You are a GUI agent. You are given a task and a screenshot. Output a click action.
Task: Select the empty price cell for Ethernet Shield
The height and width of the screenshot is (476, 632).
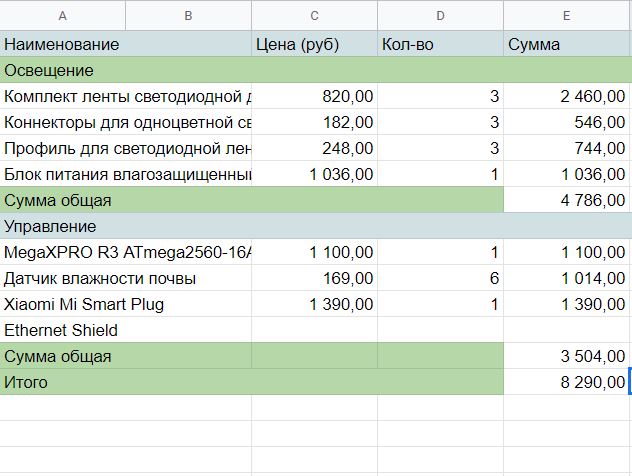pos(314,330)
